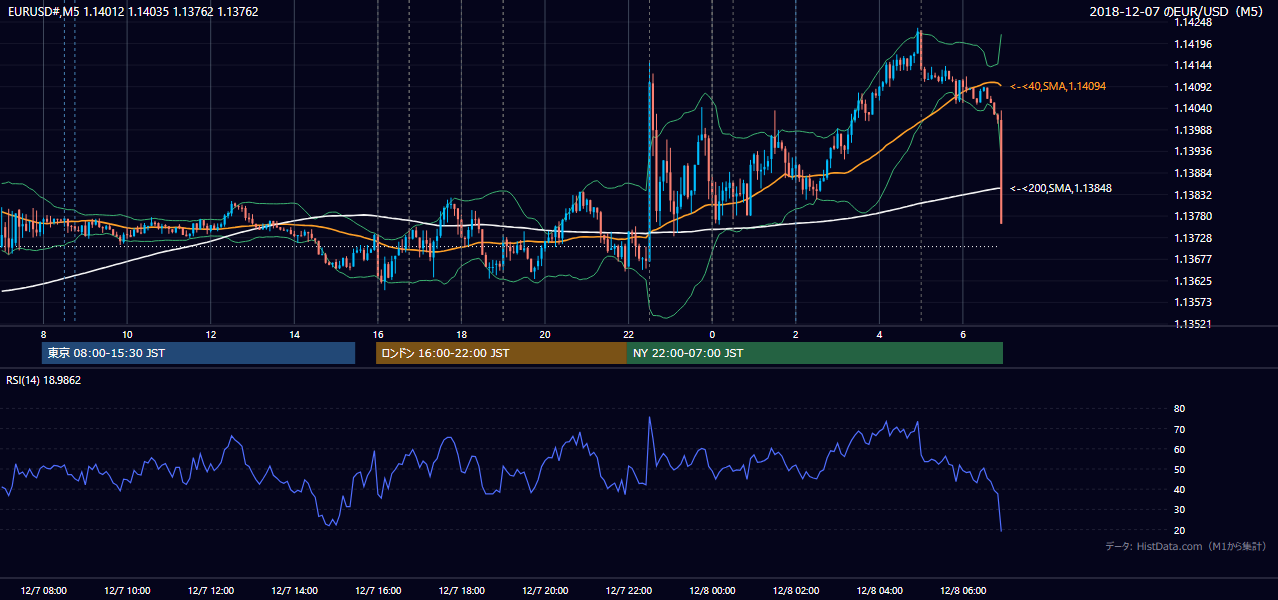Click RSI scale value 40
Image resolution: width=1278 pixels, height=600 pixels.
tap(1179, 489)
